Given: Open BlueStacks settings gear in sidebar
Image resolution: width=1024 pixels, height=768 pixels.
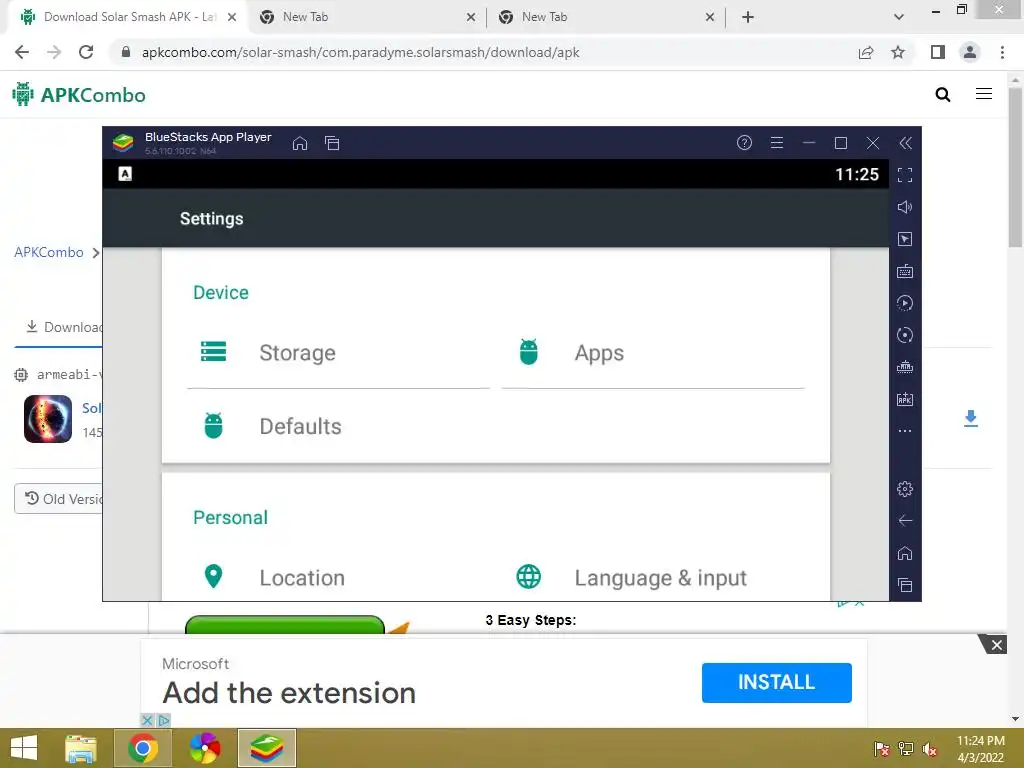Looking at the screenshot, I should [x=905, y=488].
